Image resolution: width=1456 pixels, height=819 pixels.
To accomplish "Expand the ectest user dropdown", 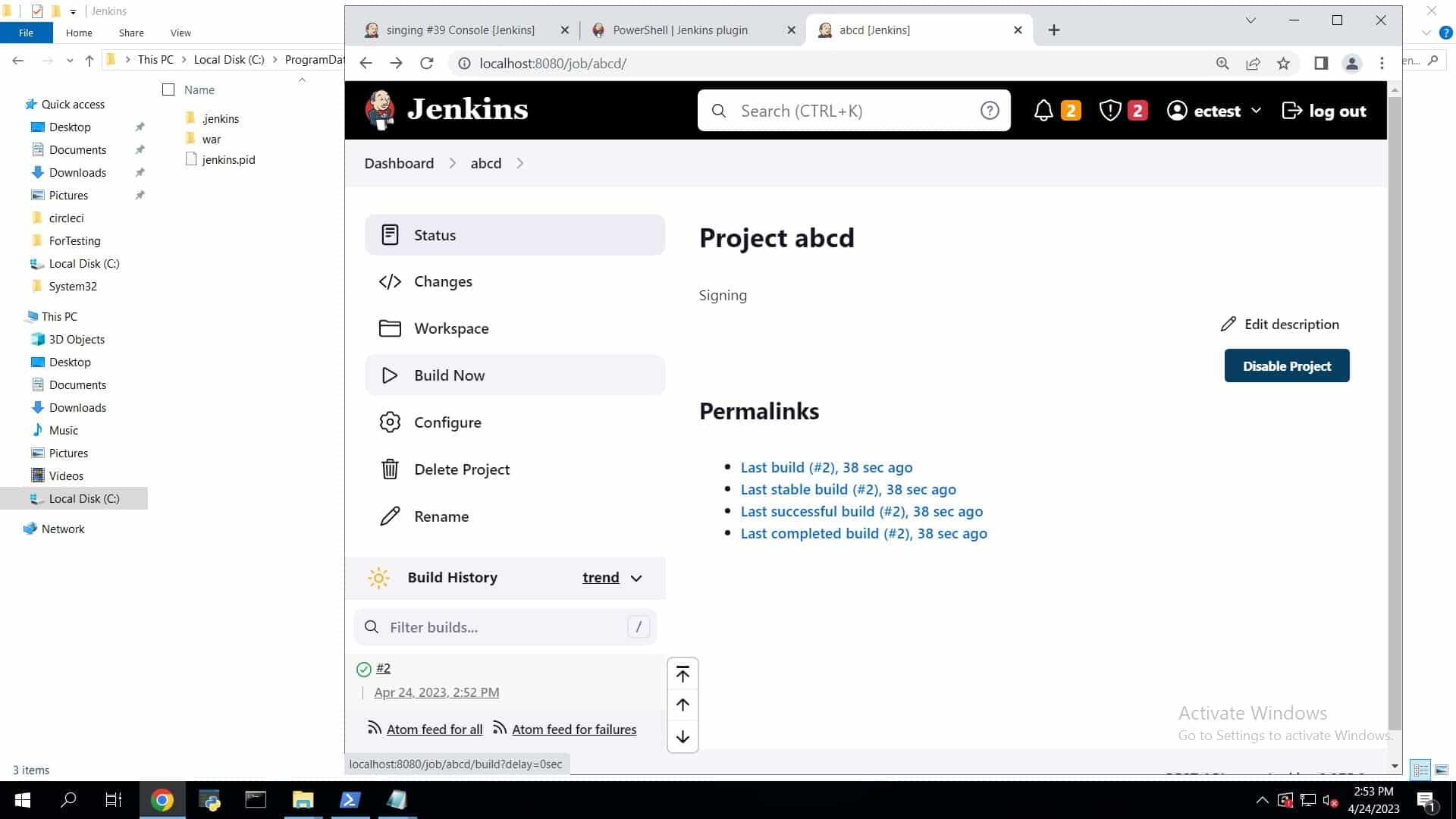I will click(x=1256, y=111).
